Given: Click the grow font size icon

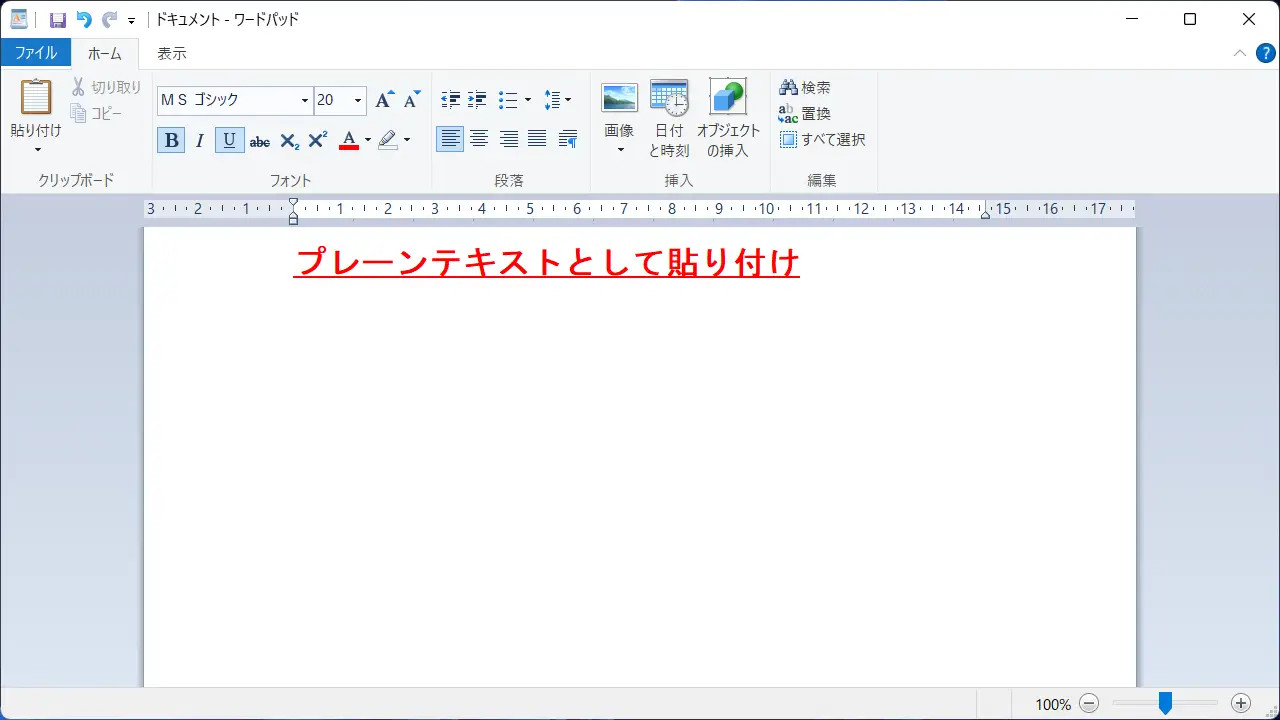Looking at the screenshot, I should coord(384,100).
